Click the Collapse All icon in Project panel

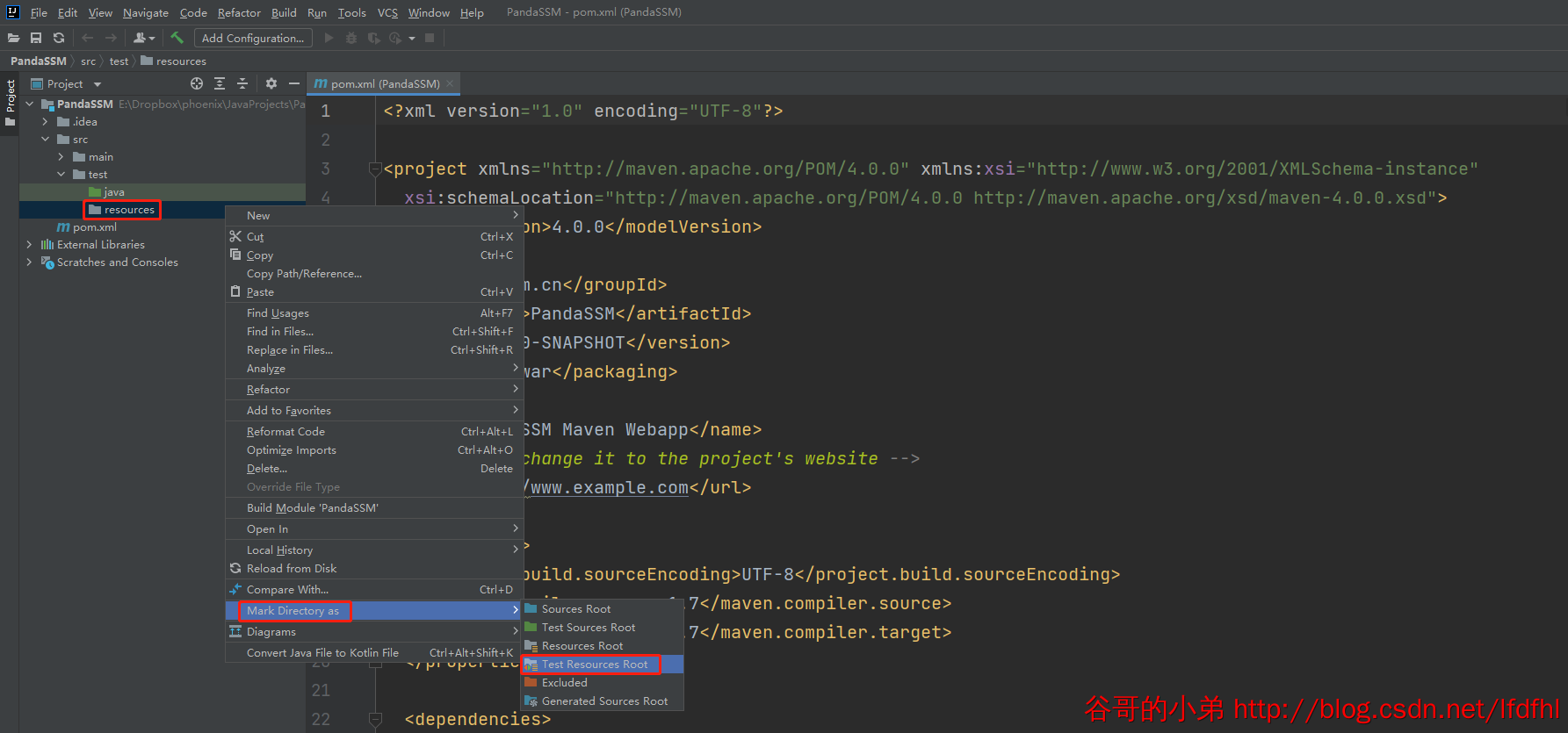(x=242, y=83)
